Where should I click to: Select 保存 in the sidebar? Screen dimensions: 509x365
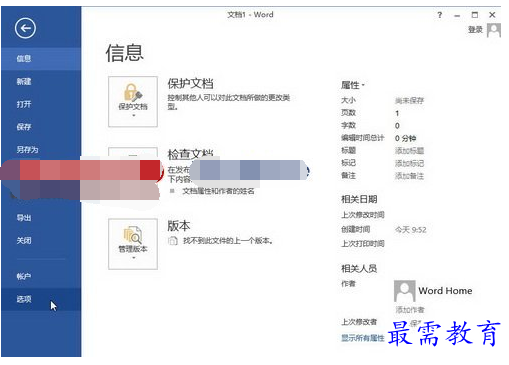tap(41, 127)
